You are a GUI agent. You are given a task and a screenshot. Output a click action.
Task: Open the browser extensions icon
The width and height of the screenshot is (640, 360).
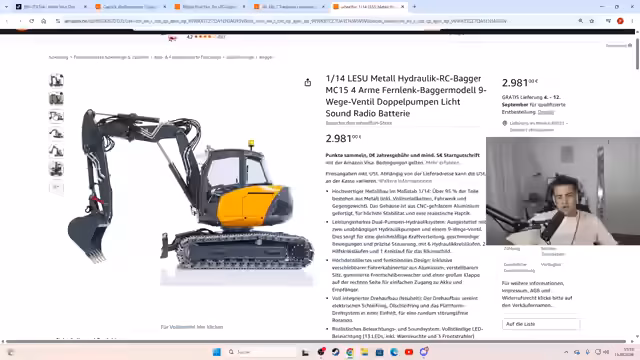(608, 21)
